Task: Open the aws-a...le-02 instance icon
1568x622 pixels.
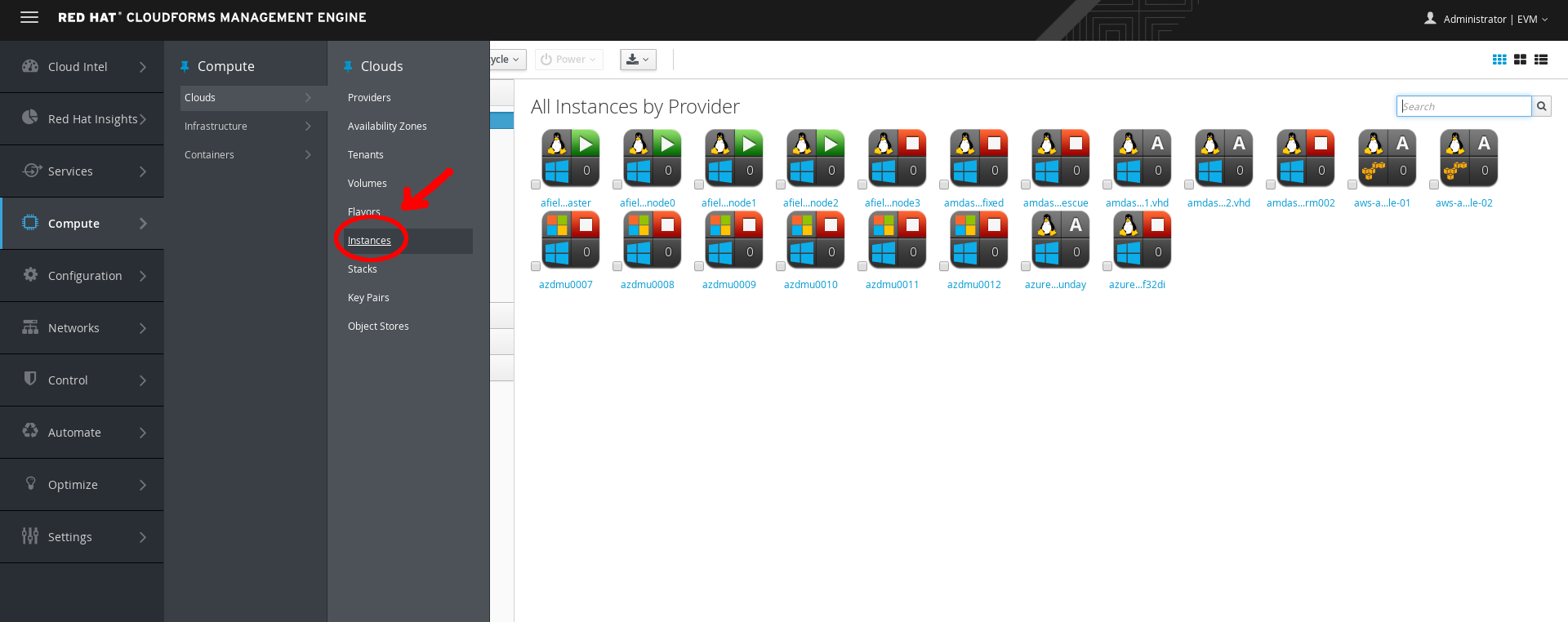Action: [x=1468, y=158]
